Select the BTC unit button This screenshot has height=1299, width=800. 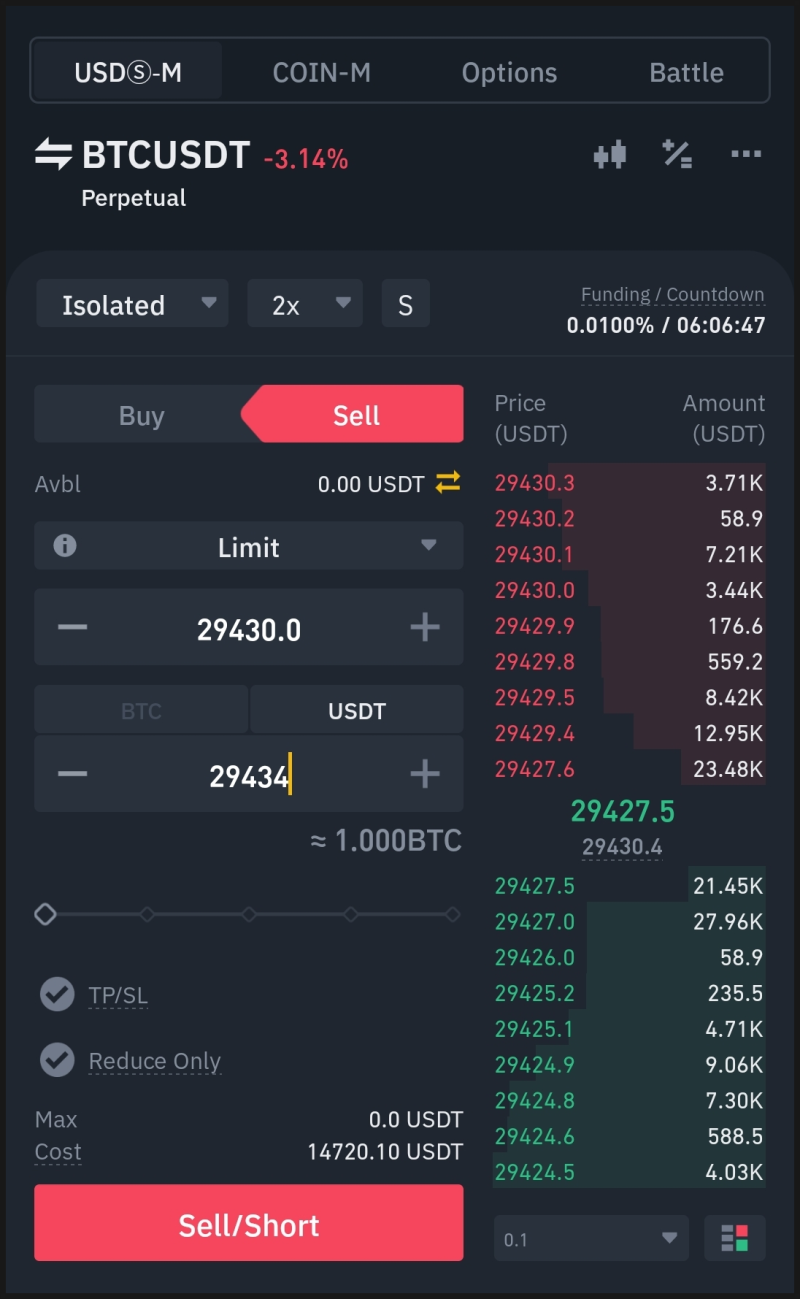tap(141, 710)
